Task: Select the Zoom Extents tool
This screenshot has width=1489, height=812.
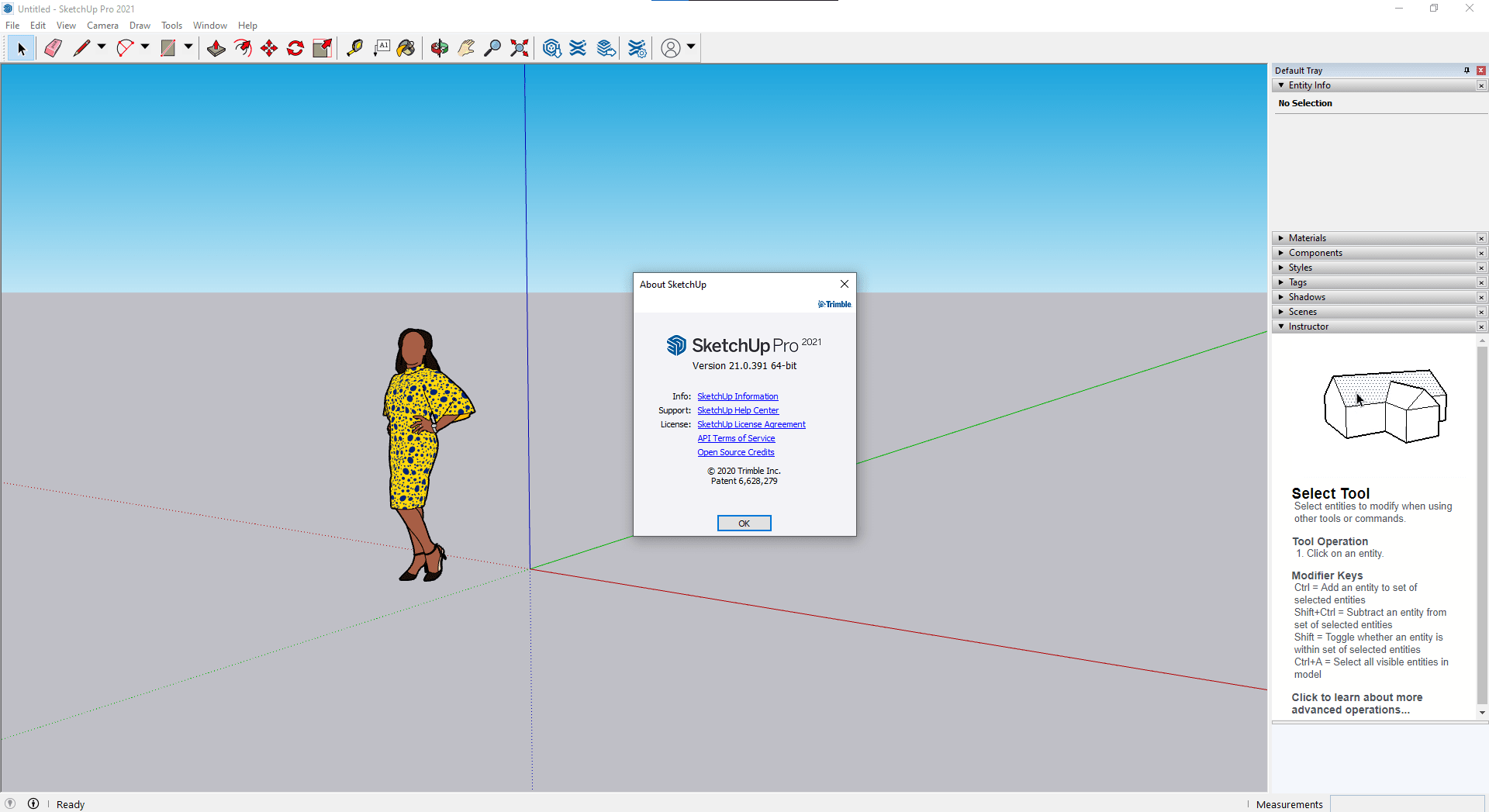Action: pyautogui.click(x=519, y=48)
